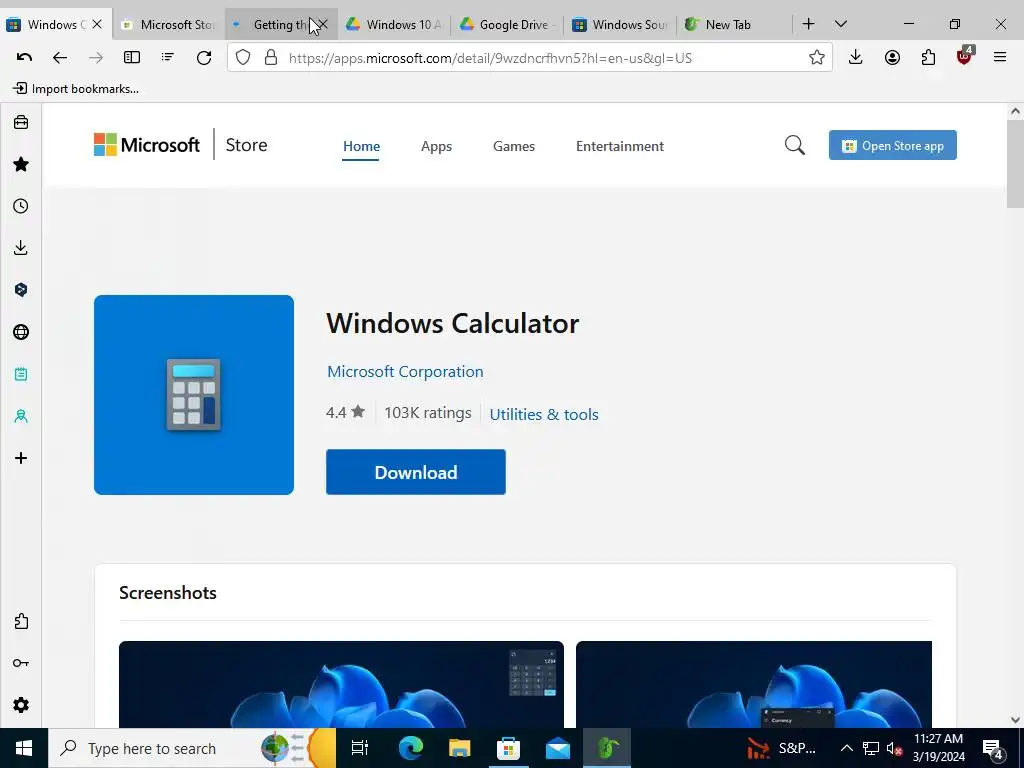Click the Download button
The width and height of the screenshot is (1024, 768).
click(415, 472)
